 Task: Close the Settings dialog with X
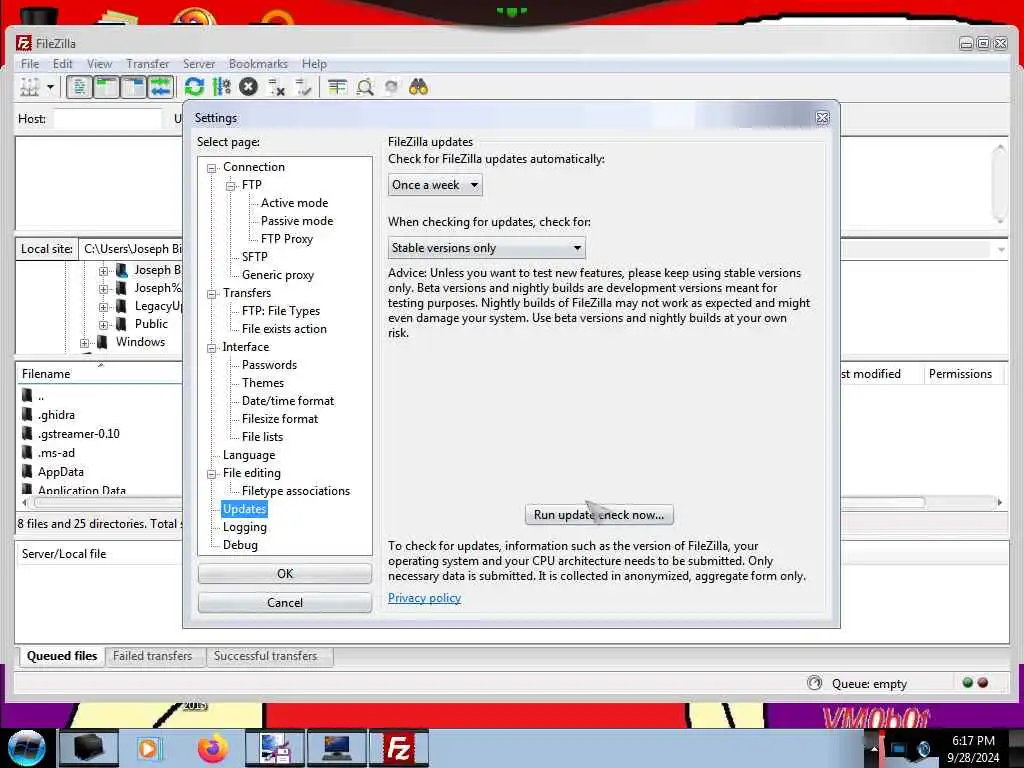(x=822, y=118)
